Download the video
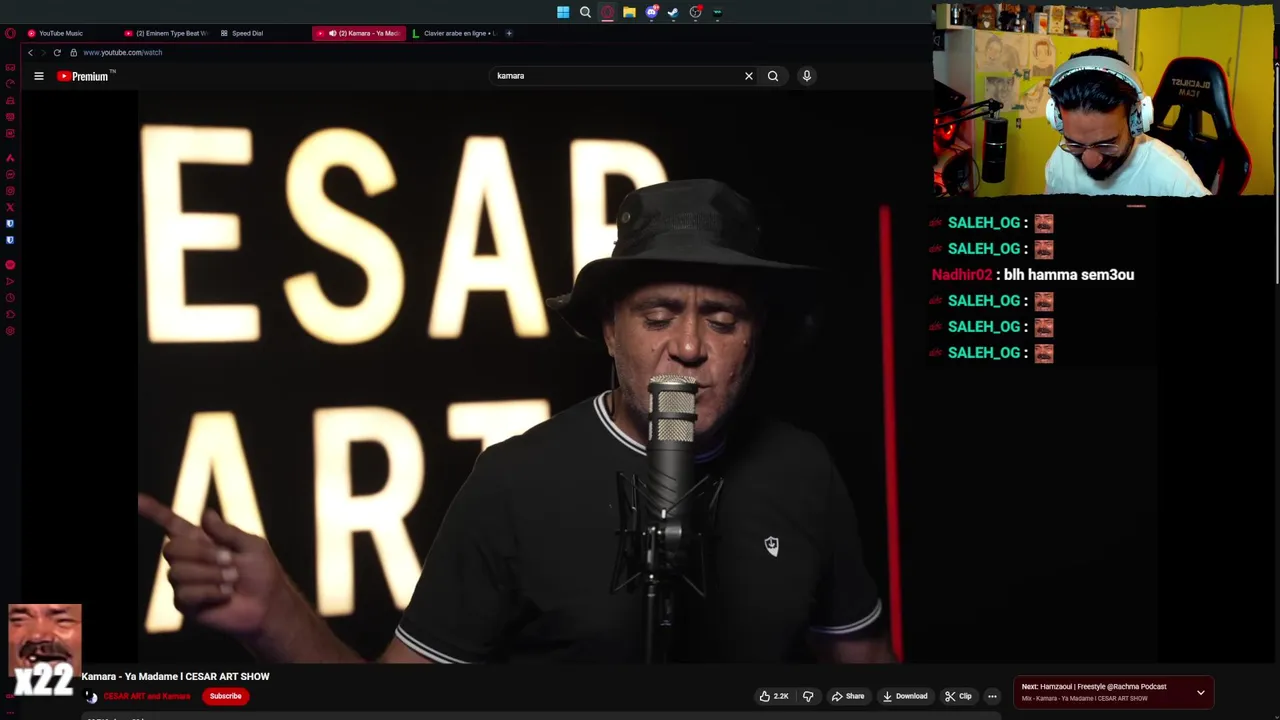 pyautogui.click(x=906, y=696)
